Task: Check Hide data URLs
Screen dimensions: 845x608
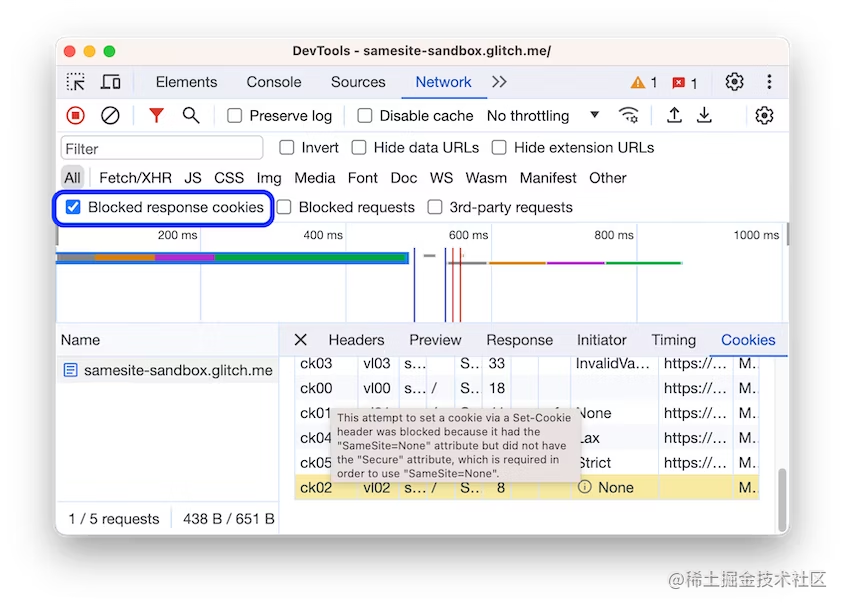Action: click(x=359, y=148)
